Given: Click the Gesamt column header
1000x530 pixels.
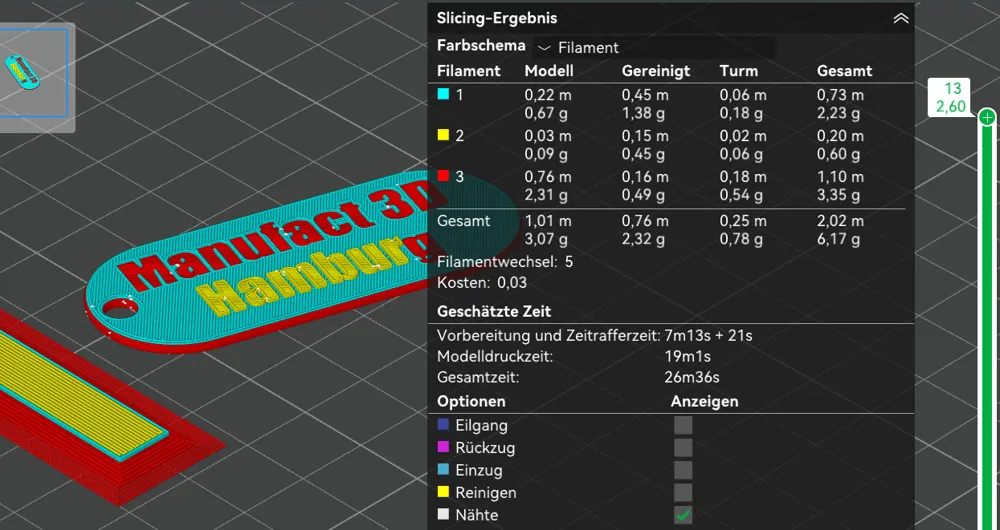Looking at the screenshot, I should pyautogui.click(x=844, y=71).
